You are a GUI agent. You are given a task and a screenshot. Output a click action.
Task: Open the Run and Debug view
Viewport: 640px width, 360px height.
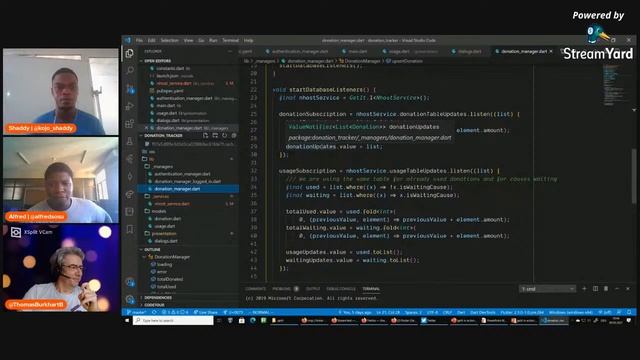[x=130, y=106]
